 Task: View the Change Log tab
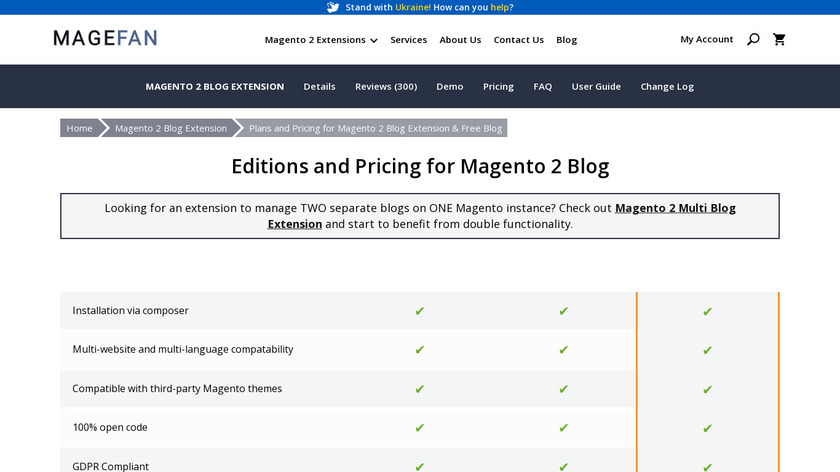point(666,87)
